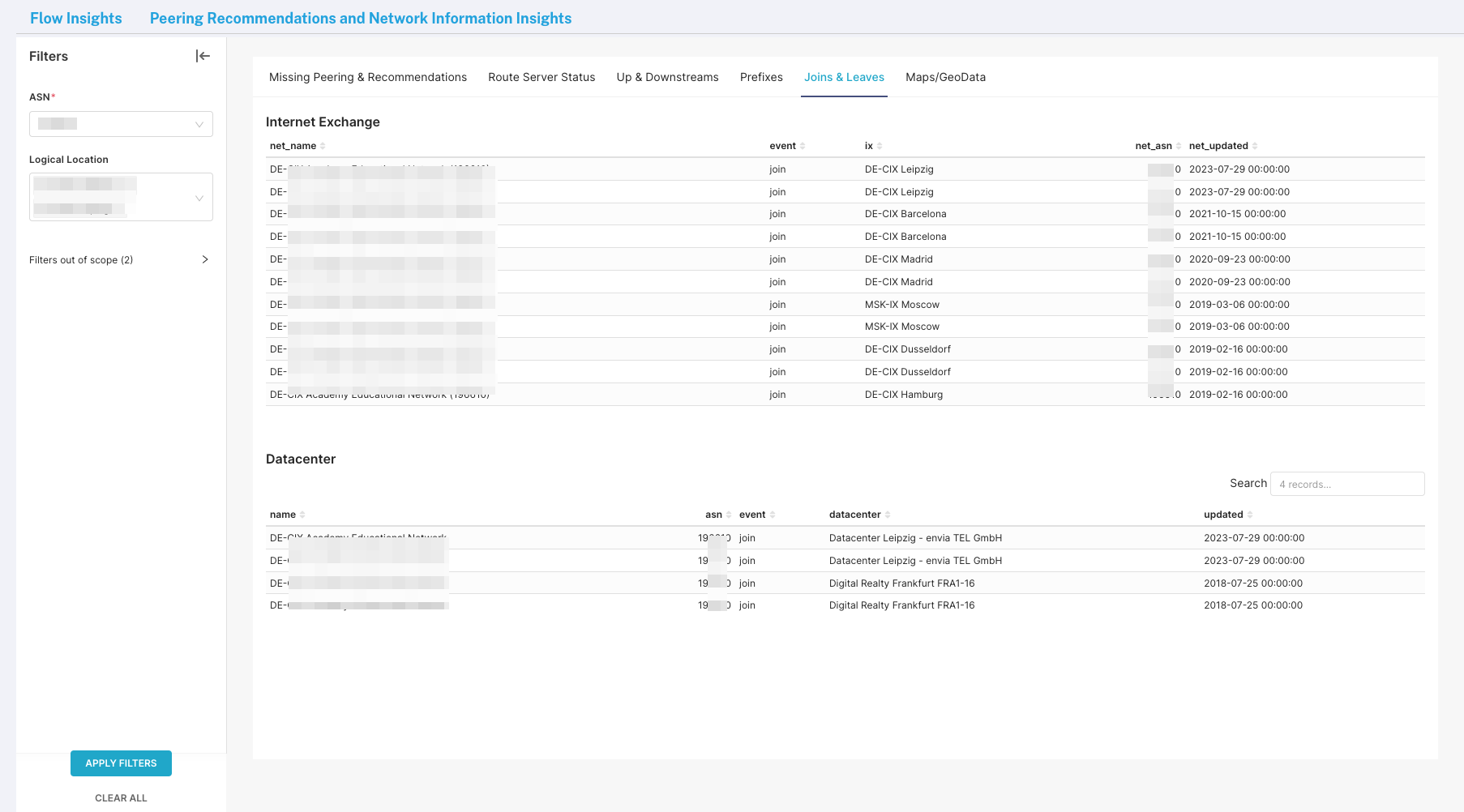This screenshot has width=1464, height=812.
Task: Click the Internet Exchange section heading
Action: pyautogui.click(x=323, y=122)
